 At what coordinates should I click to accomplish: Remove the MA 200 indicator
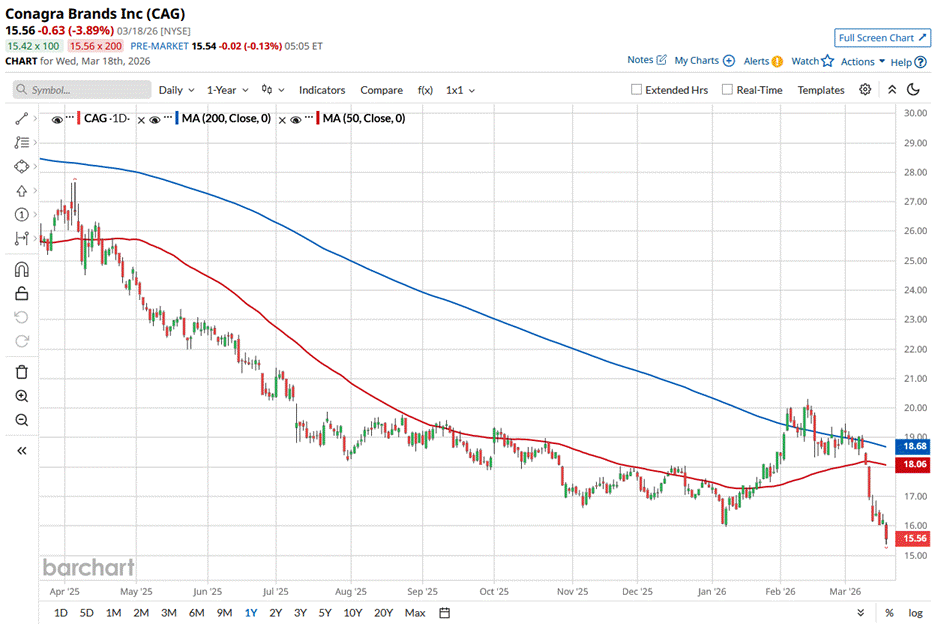[141, 121]
